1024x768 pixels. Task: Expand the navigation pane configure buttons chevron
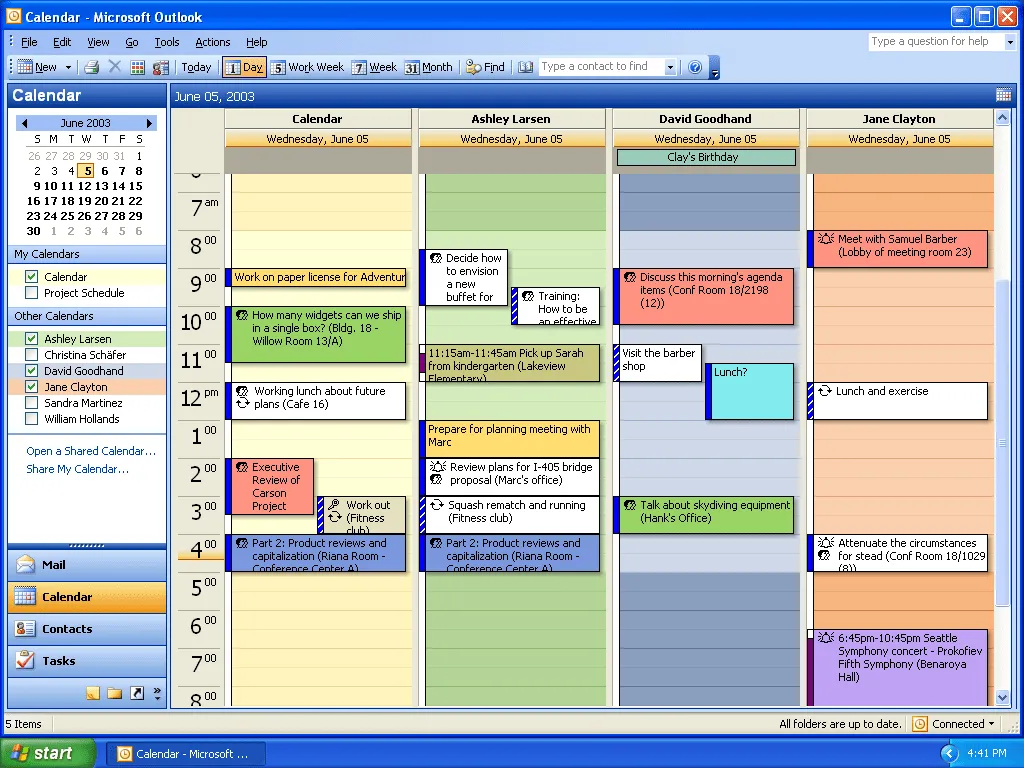(x=157, y=693)
